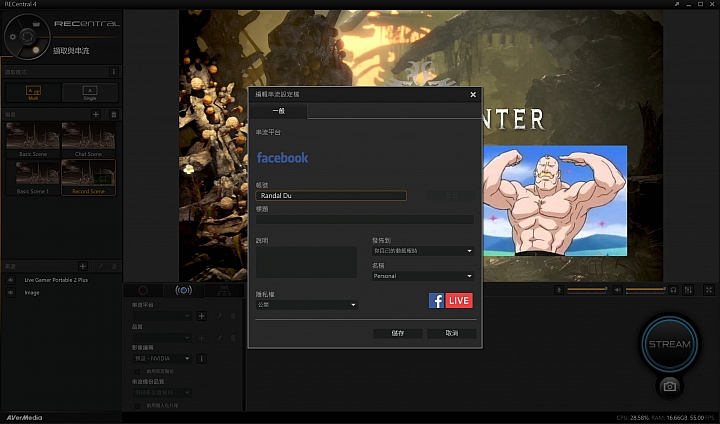Open the Personal name dropdown
Image resolution: width=720 pixels, height=424 pixels.
tap(422, 276)
